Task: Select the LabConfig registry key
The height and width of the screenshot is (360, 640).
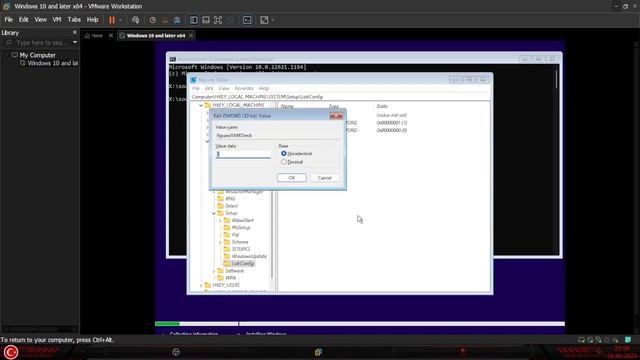Action: click(x=243, y=264)
